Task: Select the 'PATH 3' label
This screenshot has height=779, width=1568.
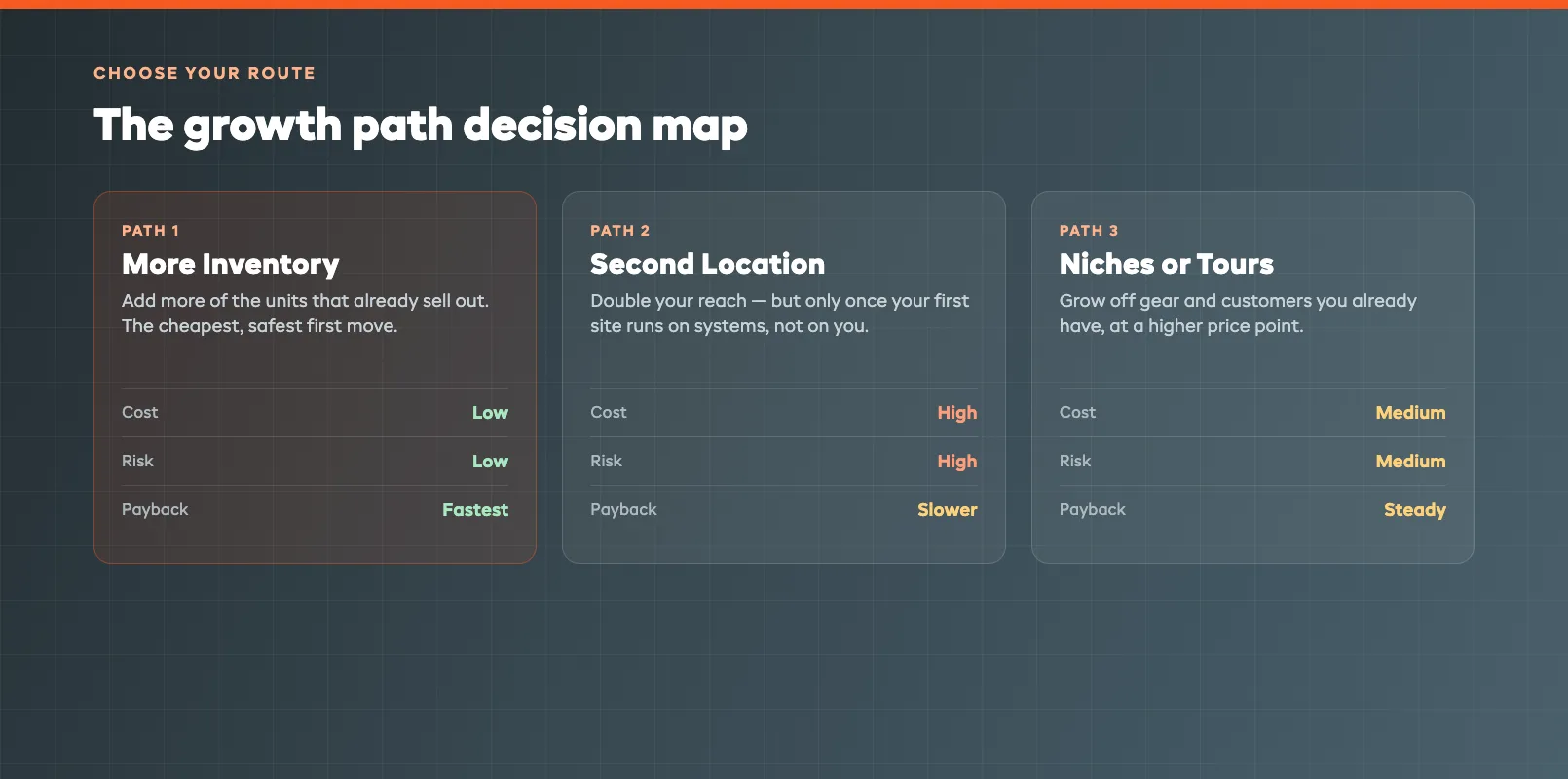Action: click(x=1089, y=231)
